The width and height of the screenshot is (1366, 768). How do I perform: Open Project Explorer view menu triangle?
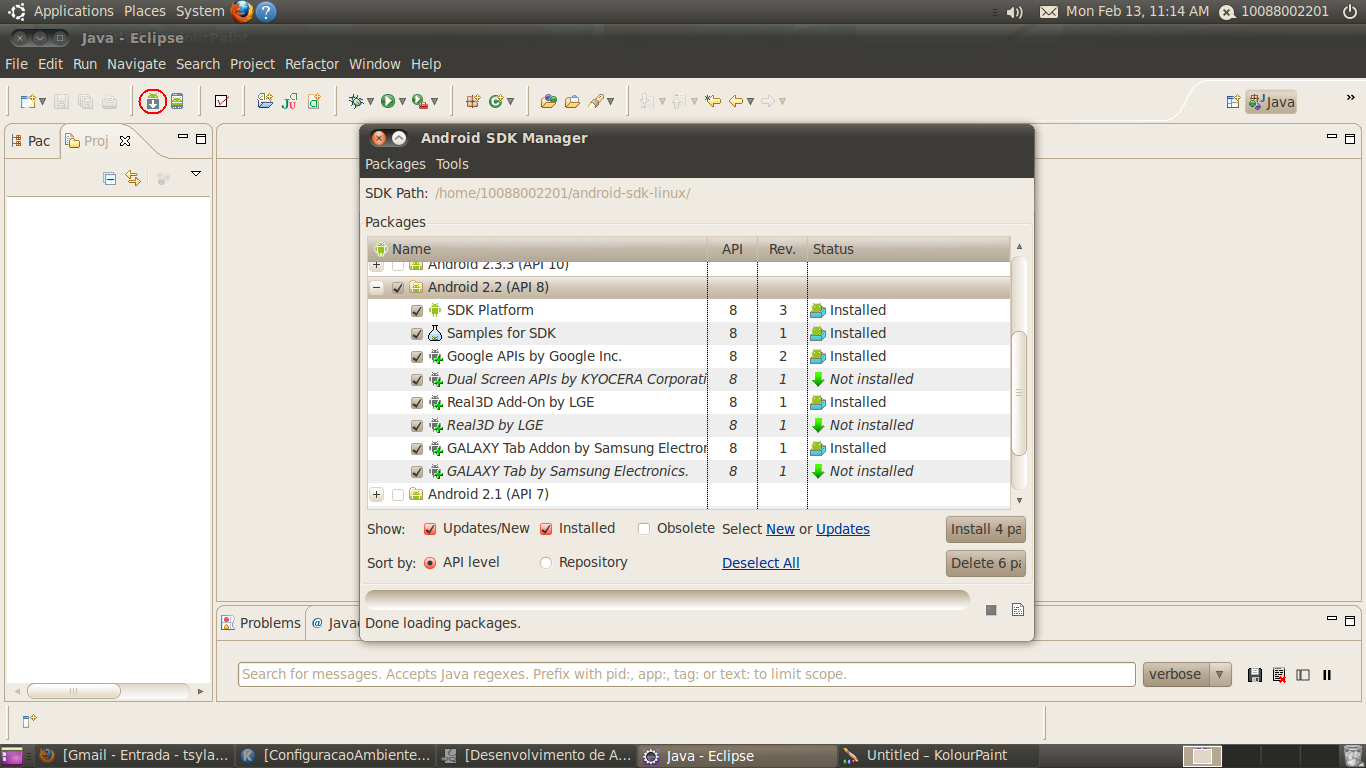tap(196, 174)
